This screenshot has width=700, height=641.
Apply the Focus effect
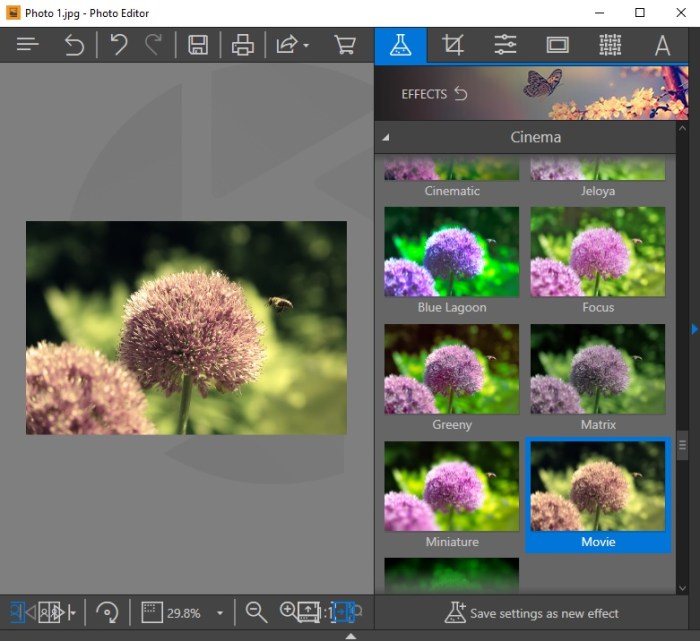click(597, 251)
